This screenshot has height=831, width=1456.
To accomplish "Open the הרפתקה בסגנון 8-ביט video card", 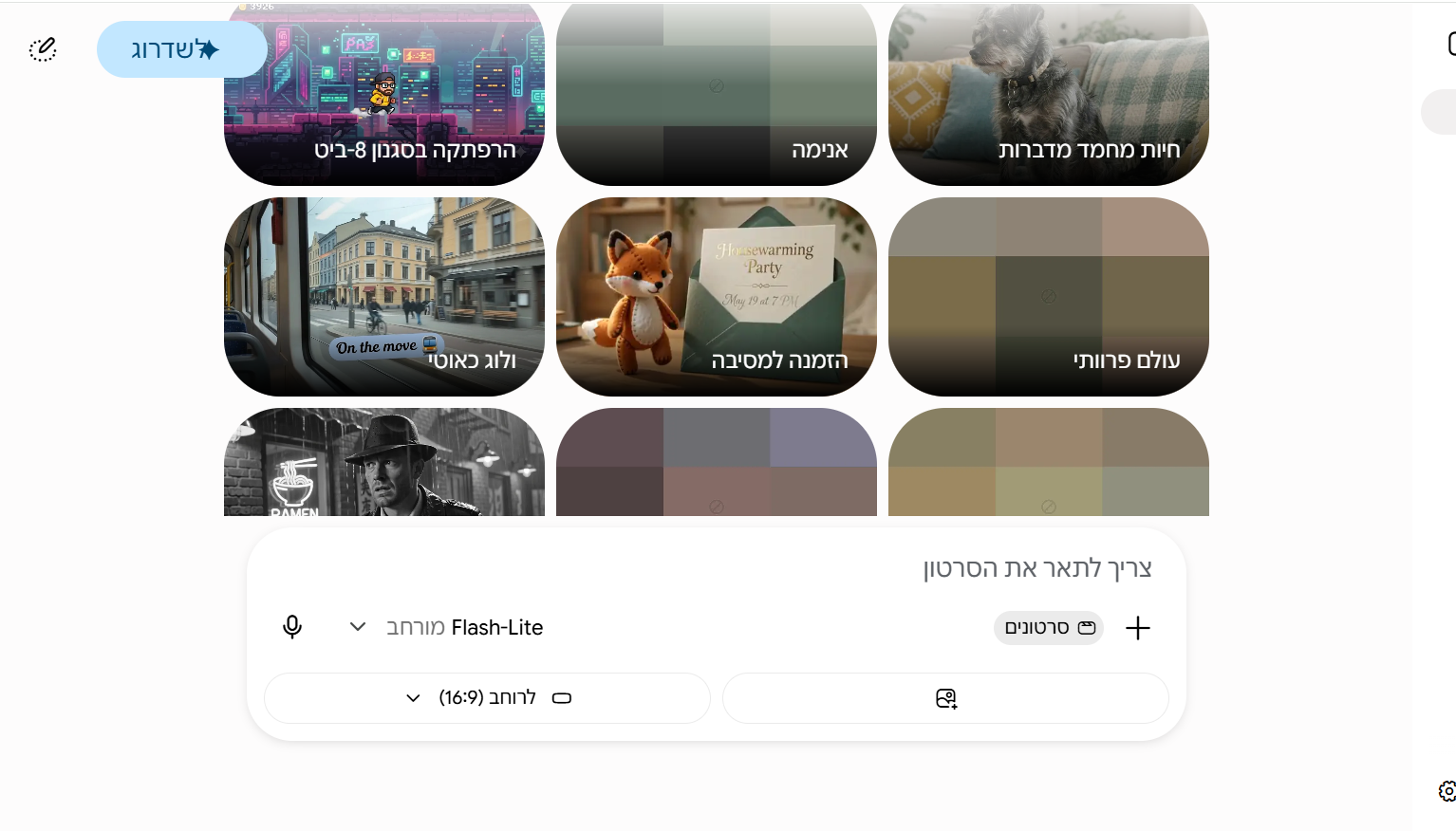I will [384, 93].
